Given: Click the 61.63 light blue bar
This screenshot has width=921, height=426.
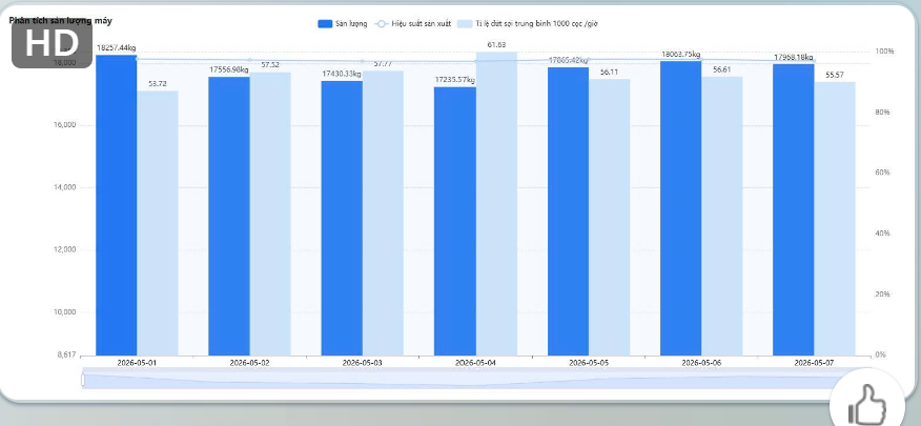Looking at the screenshot, I should click(496, 204).
